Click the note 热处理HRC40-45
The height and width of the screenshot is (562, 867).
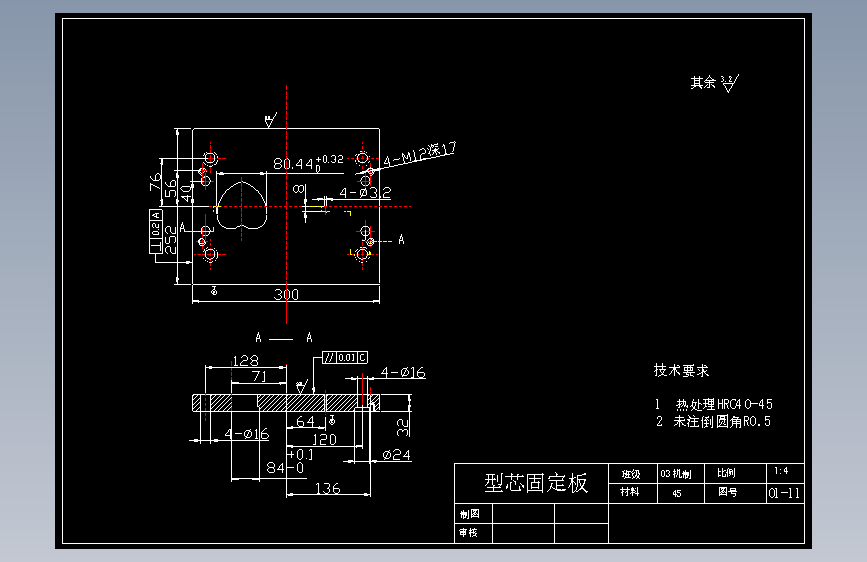tap(724, 404)
